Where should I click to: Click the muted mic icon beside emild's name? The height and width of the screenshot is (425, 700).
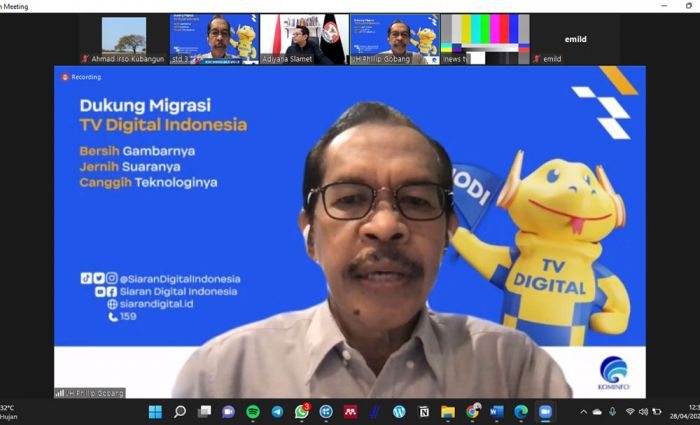[537, 59]
